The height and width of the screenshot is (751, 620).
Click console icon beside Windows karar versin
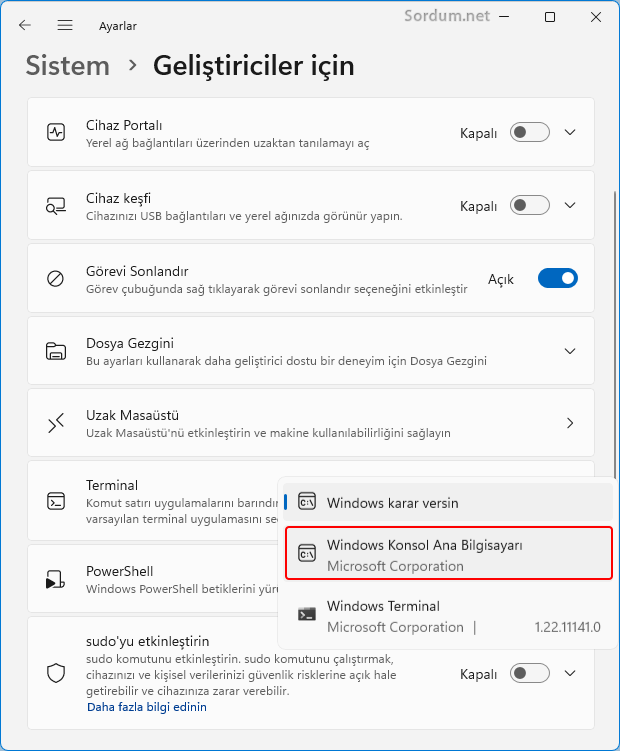[x=307, y=502]
